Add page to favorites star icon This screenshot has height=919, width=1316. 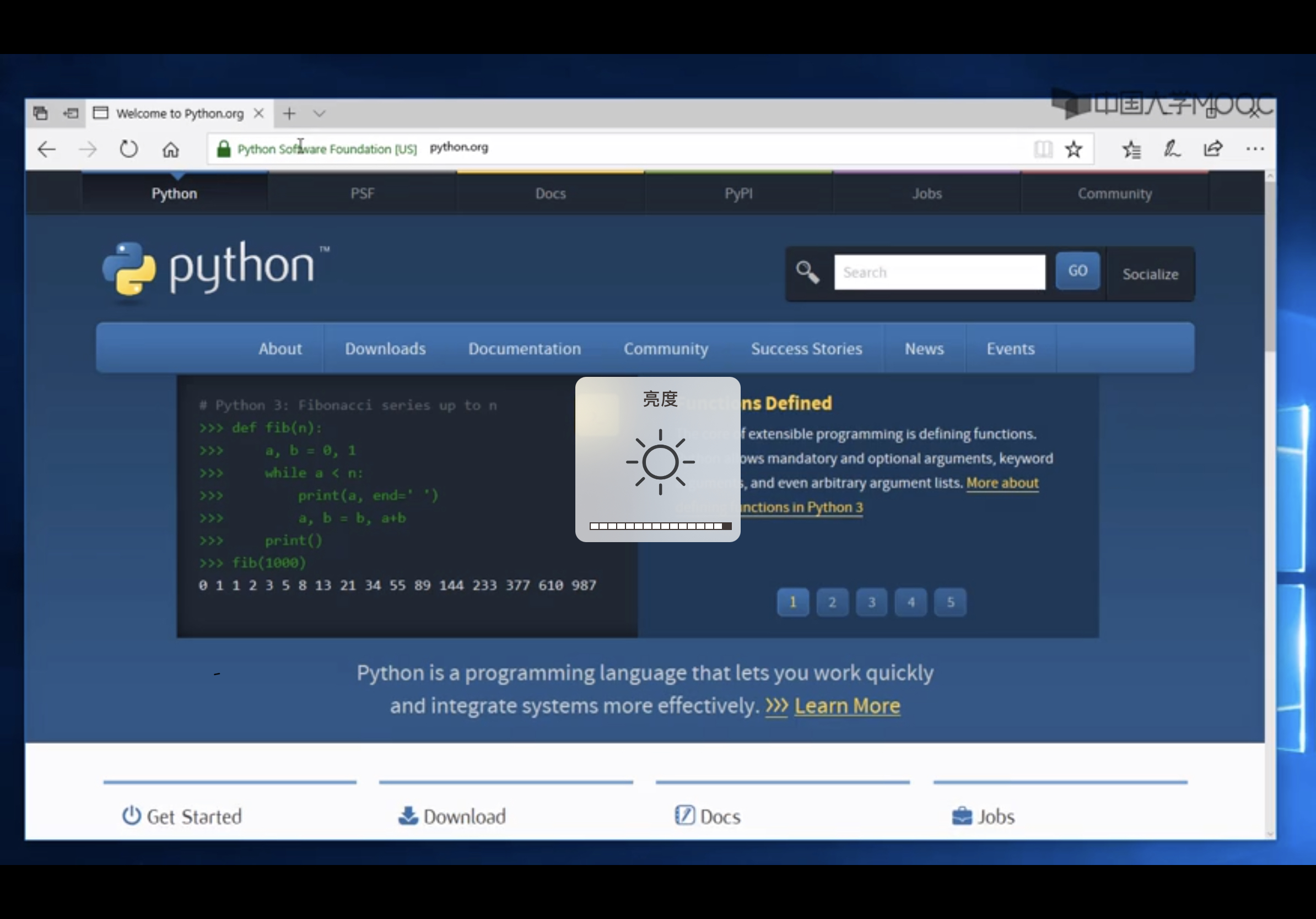pyautogui.click(x=1074, y=149)
